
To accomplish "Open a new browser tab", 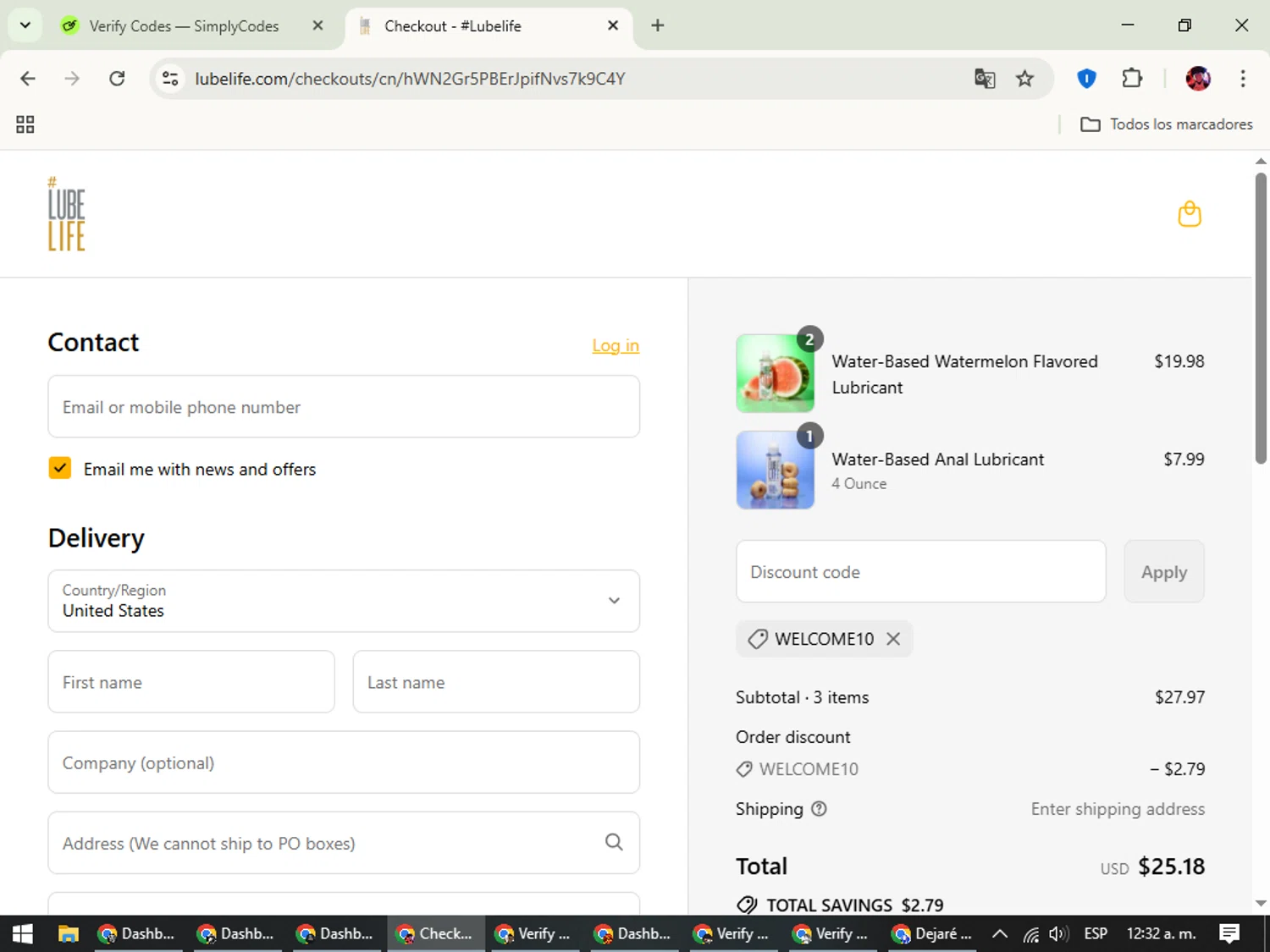I will 658,25.
